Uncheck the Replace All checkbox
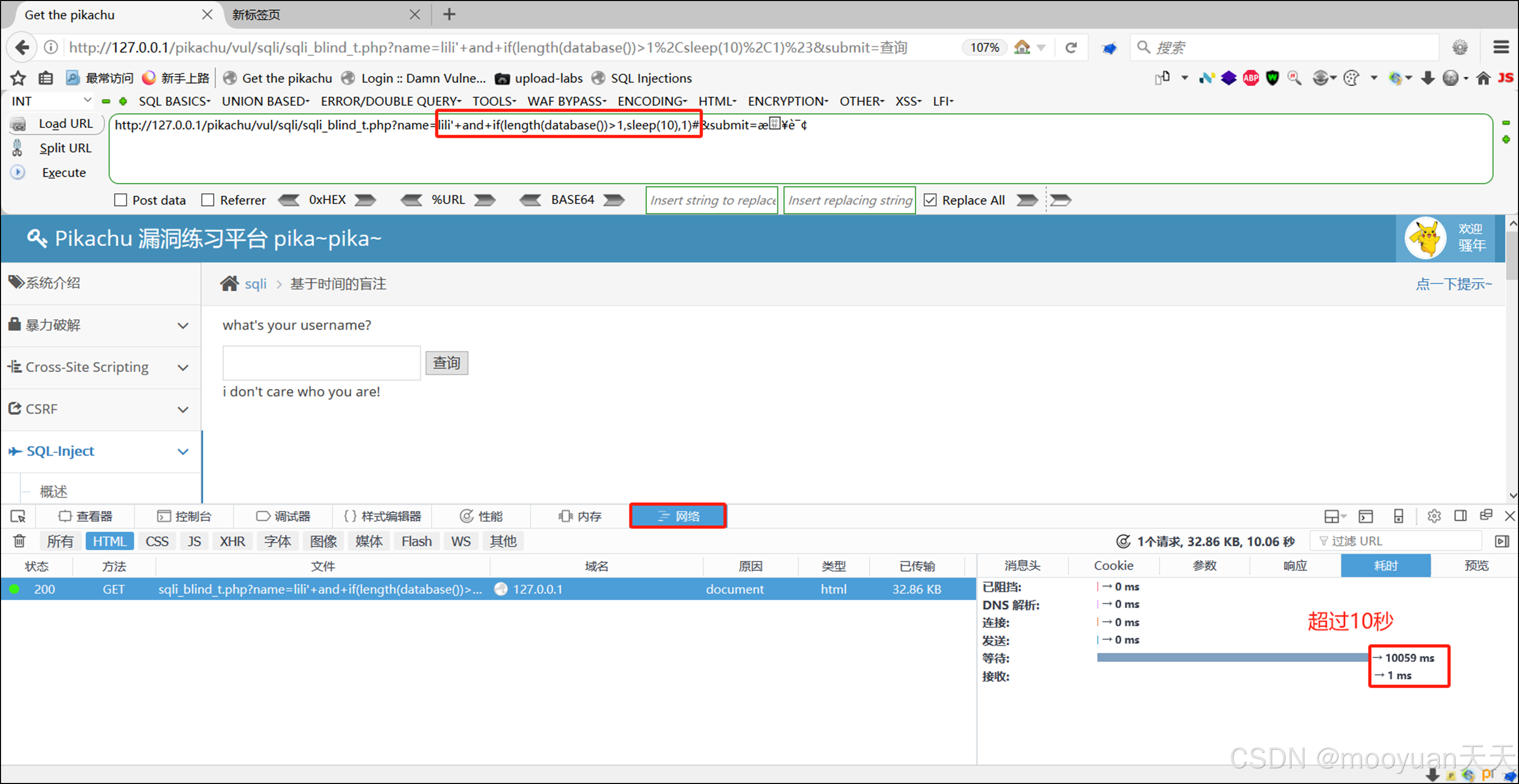The width and height of the screenshot is (1519, 784). 930,200
